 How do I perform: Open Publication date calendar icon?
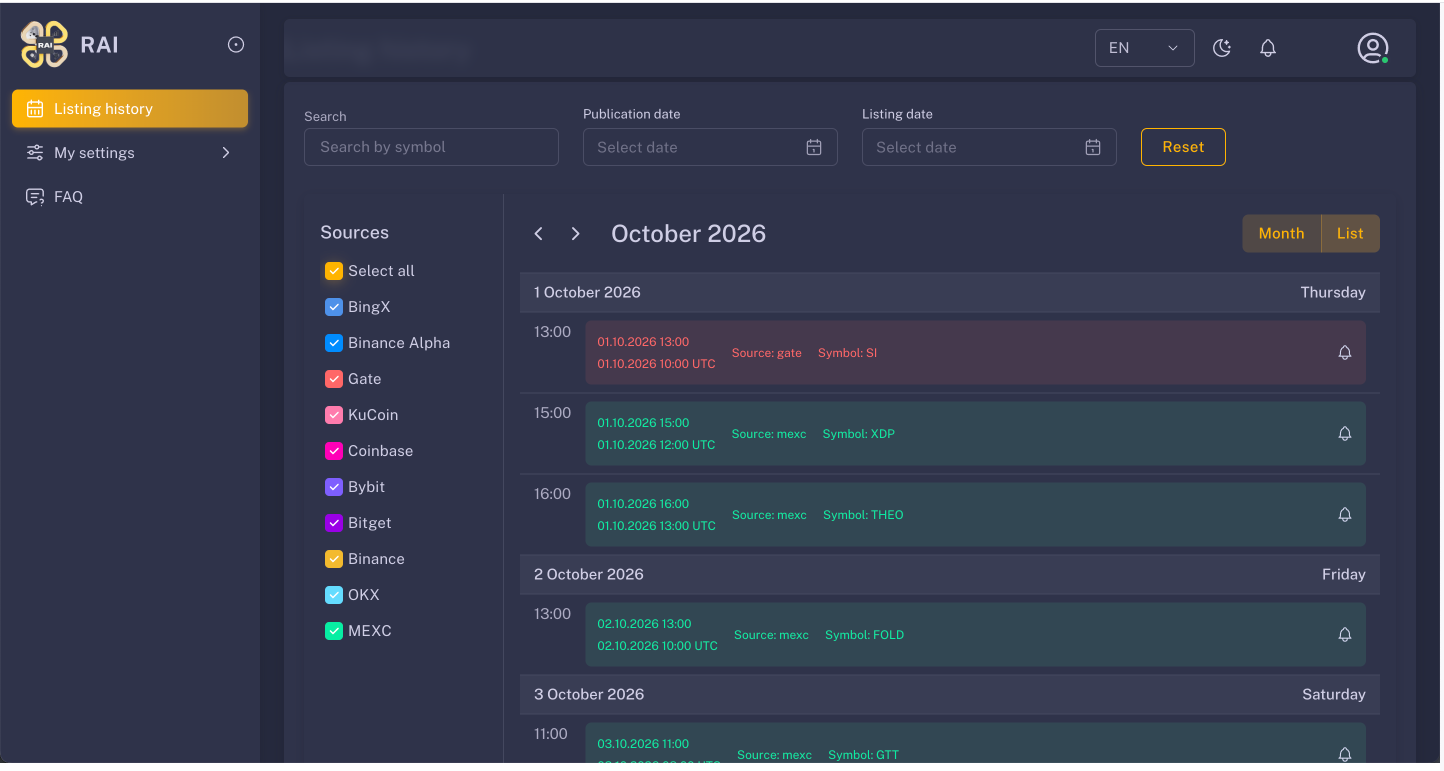[x=814, y=147]
